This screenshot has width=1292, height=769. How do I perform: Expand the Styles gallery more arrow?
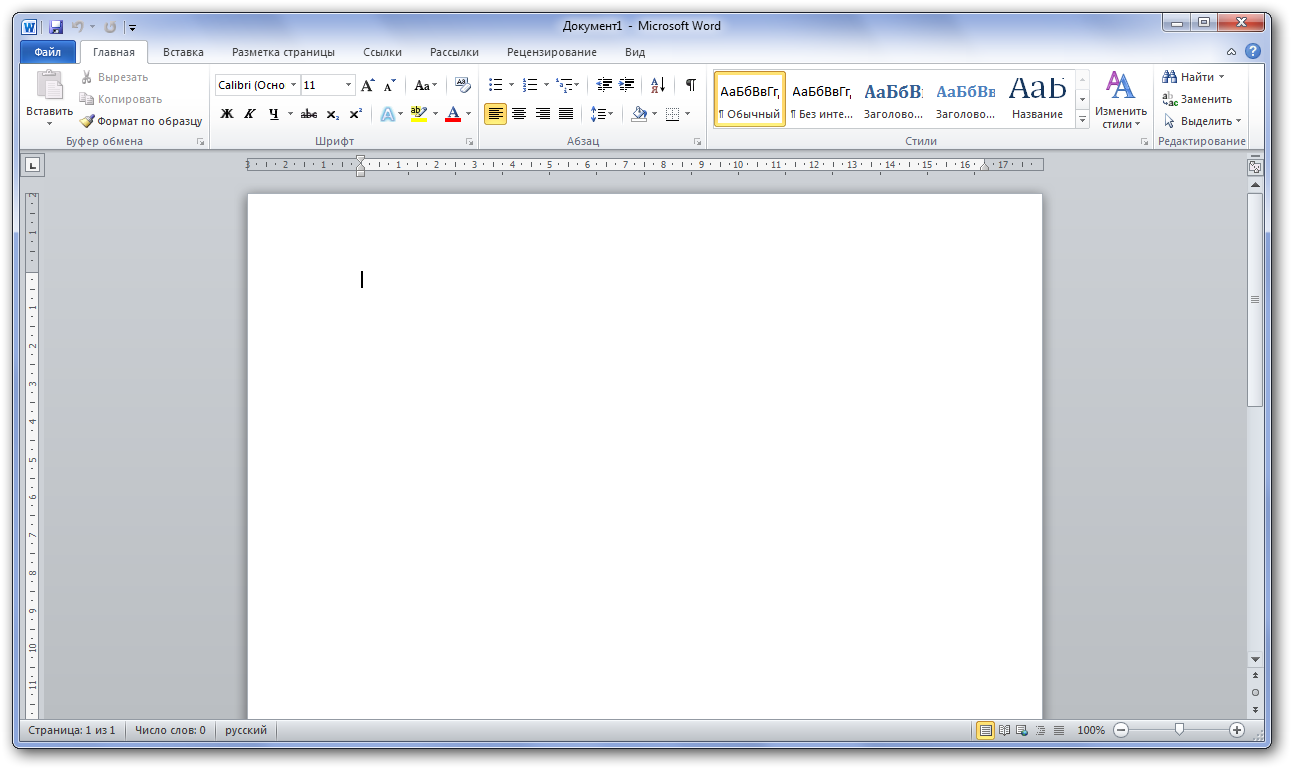coord(1082,120)
